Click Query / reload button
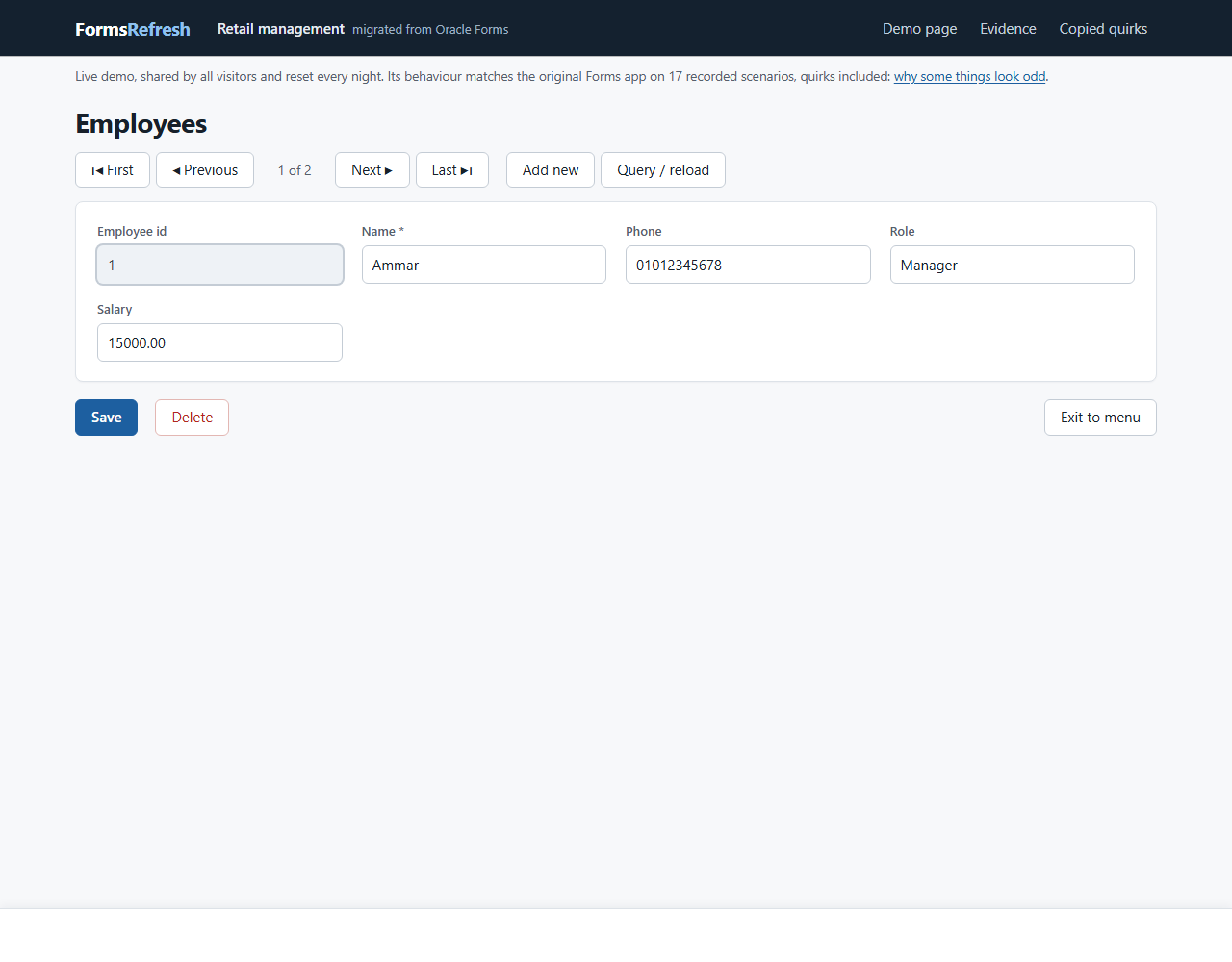Screen dimensions: 1232x962 tap(663, 170)
